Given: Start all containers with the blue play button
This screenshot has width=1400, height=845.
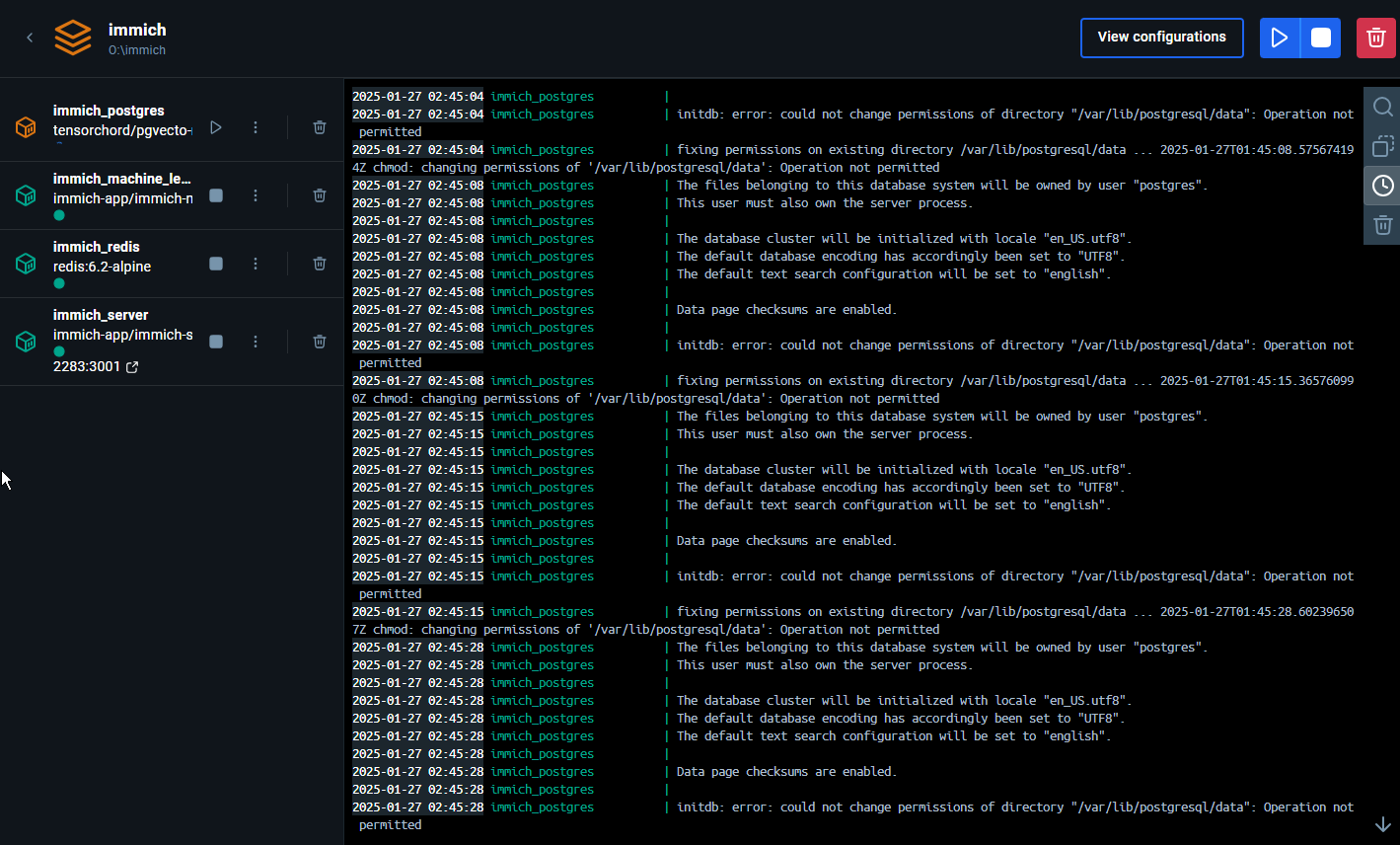Looking at the screenshot, I should (x=1280, y=38).
